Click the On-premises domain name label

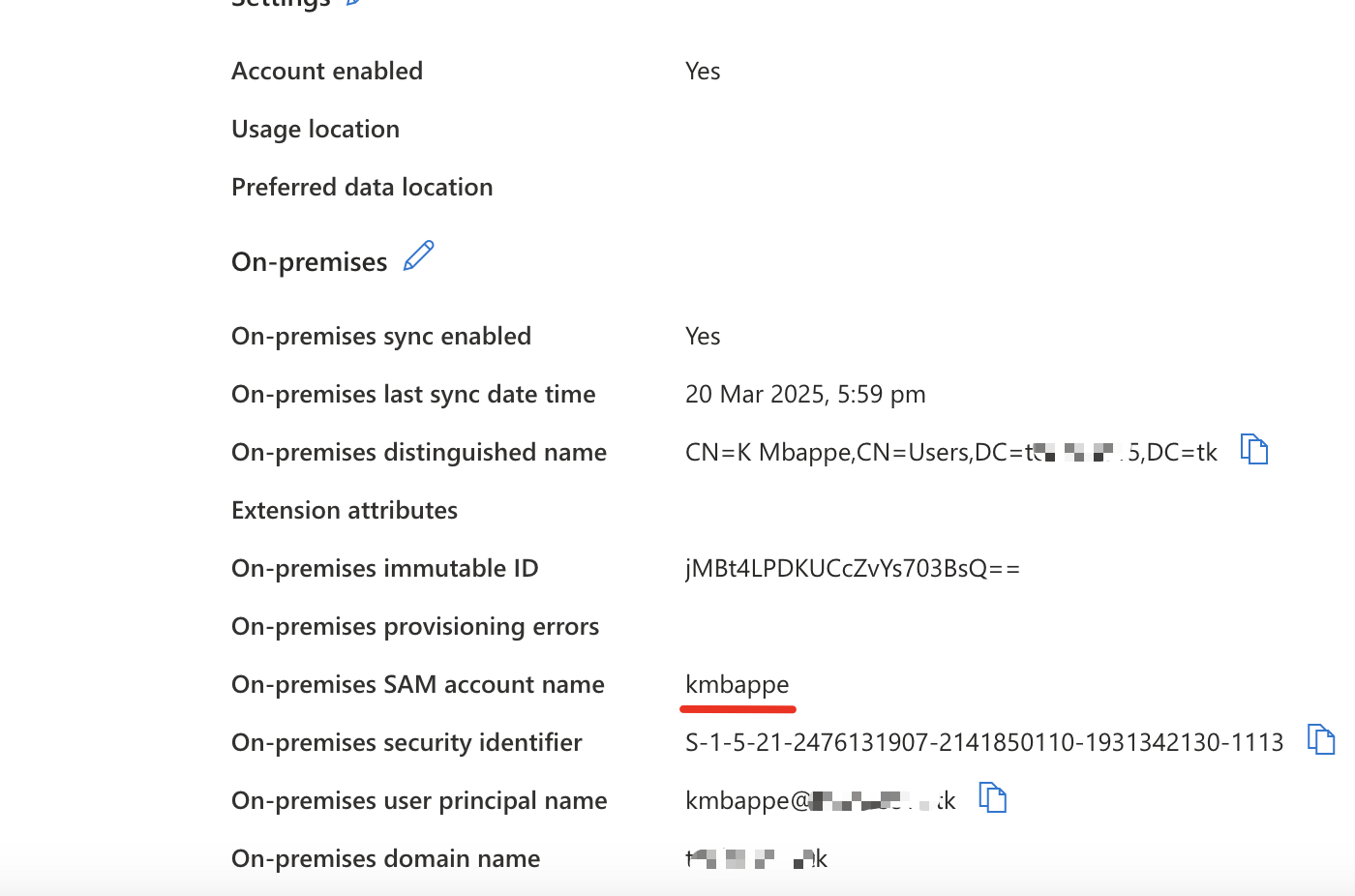386,858
